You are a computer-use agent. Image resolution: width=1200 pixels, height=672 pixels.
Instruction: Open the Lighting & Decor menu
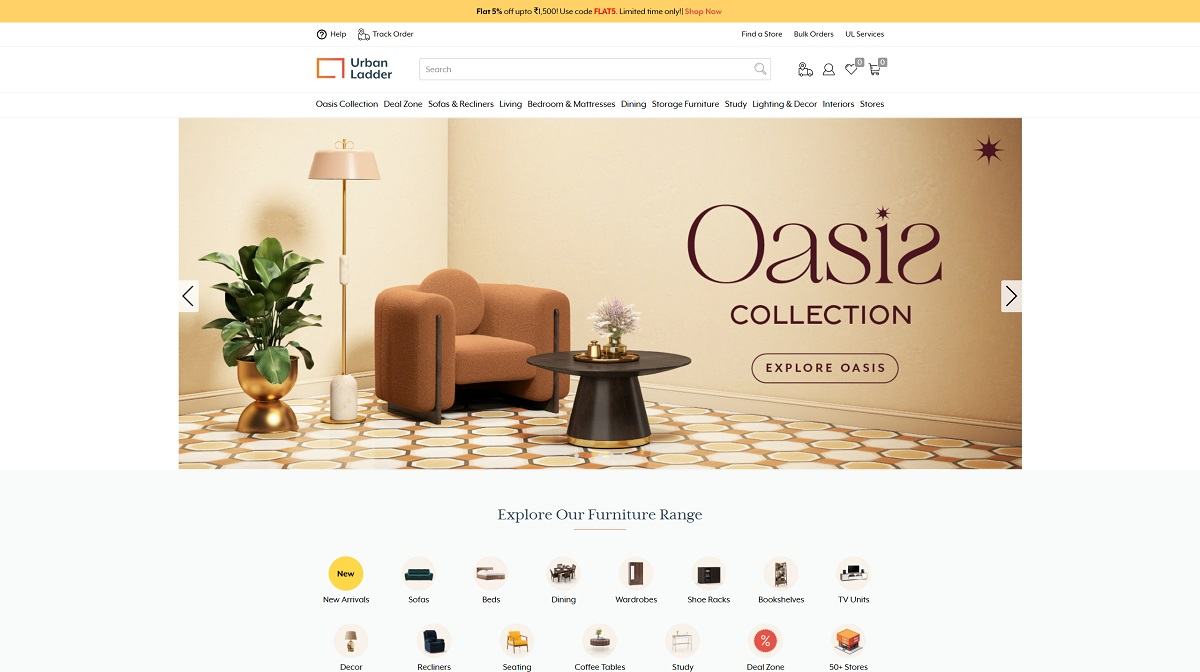coord(785,104)
